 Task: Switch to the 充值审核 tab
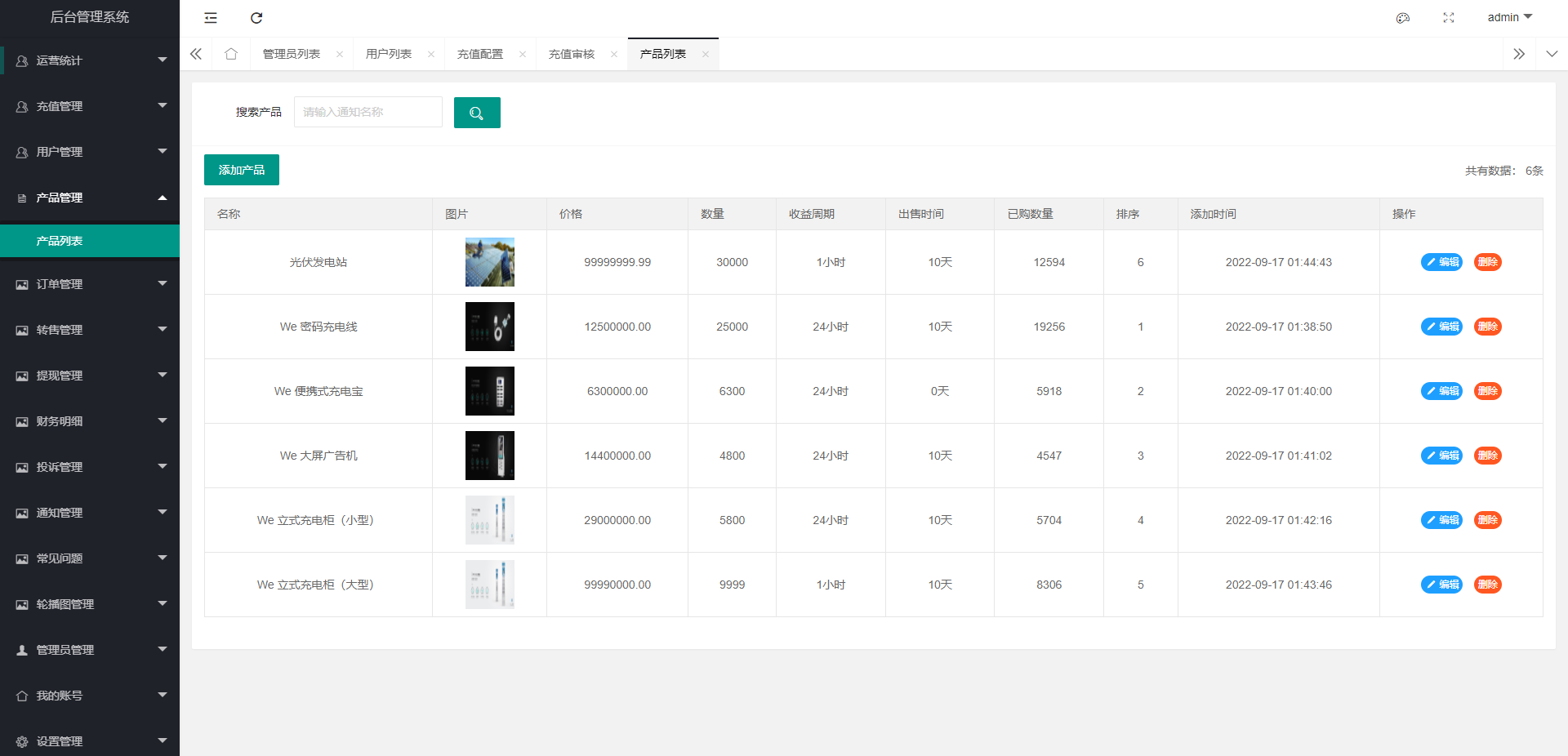(x=572, y=54)
